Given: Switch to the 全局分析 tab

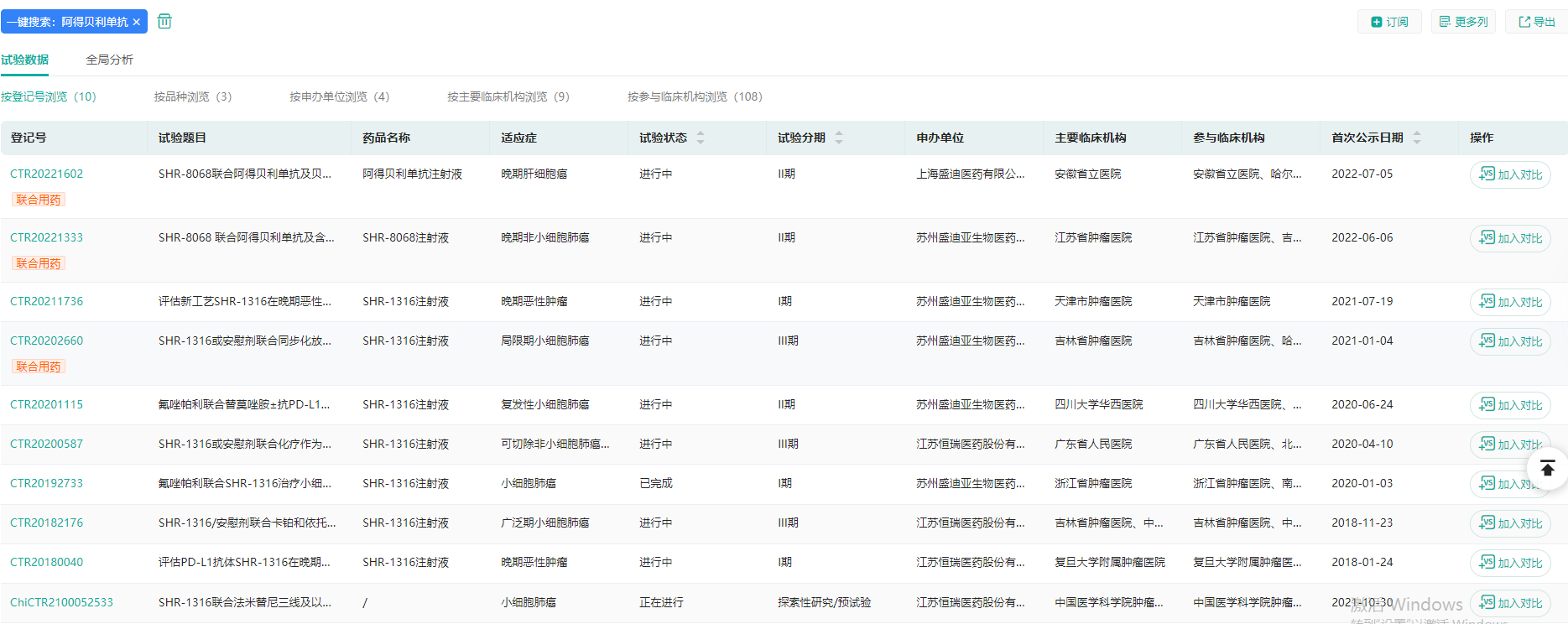Looking at the screenshot, I should click(109, 60).
